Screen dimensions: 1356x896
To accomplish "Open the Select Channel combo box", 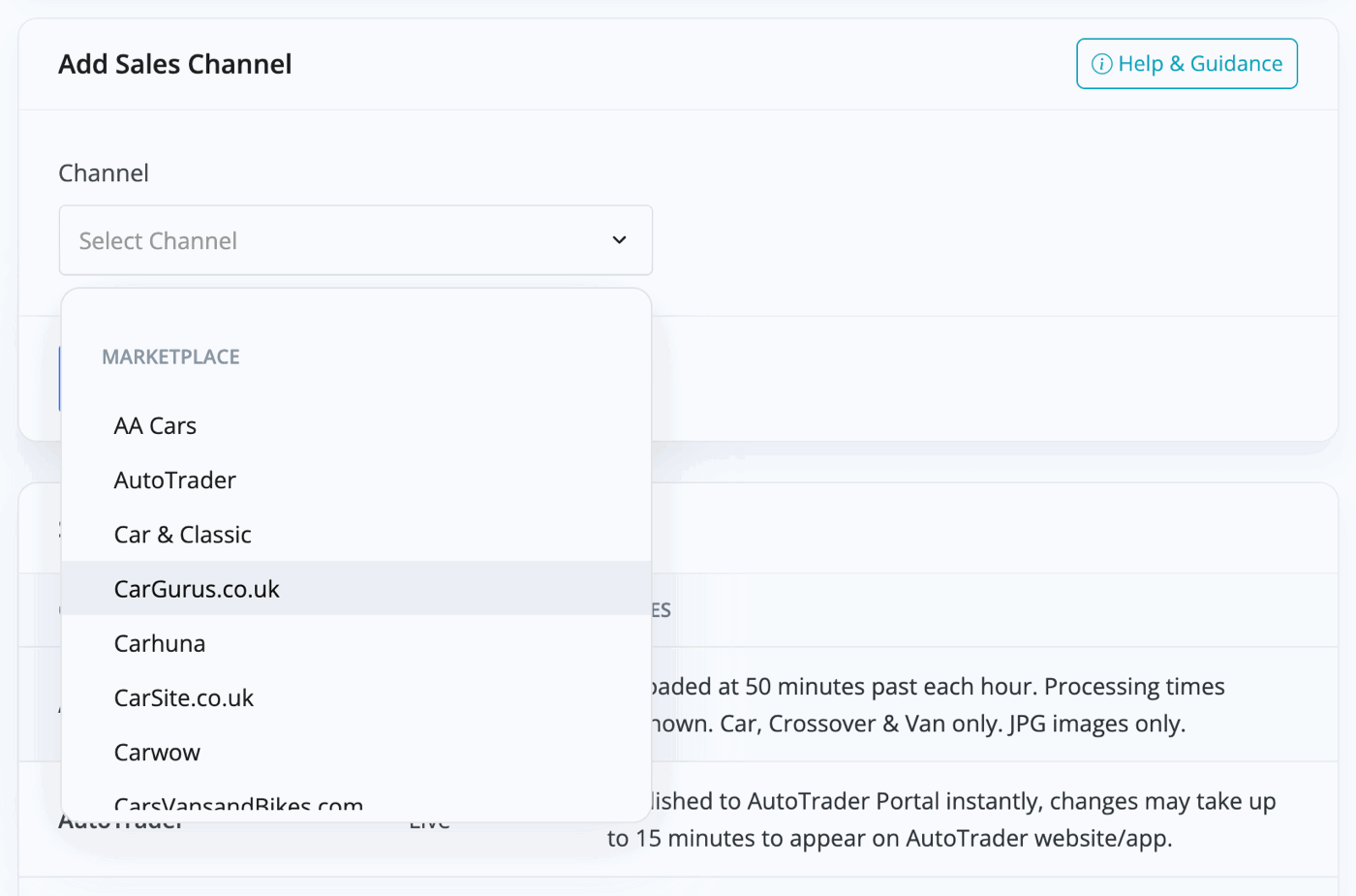I will 355,240.
